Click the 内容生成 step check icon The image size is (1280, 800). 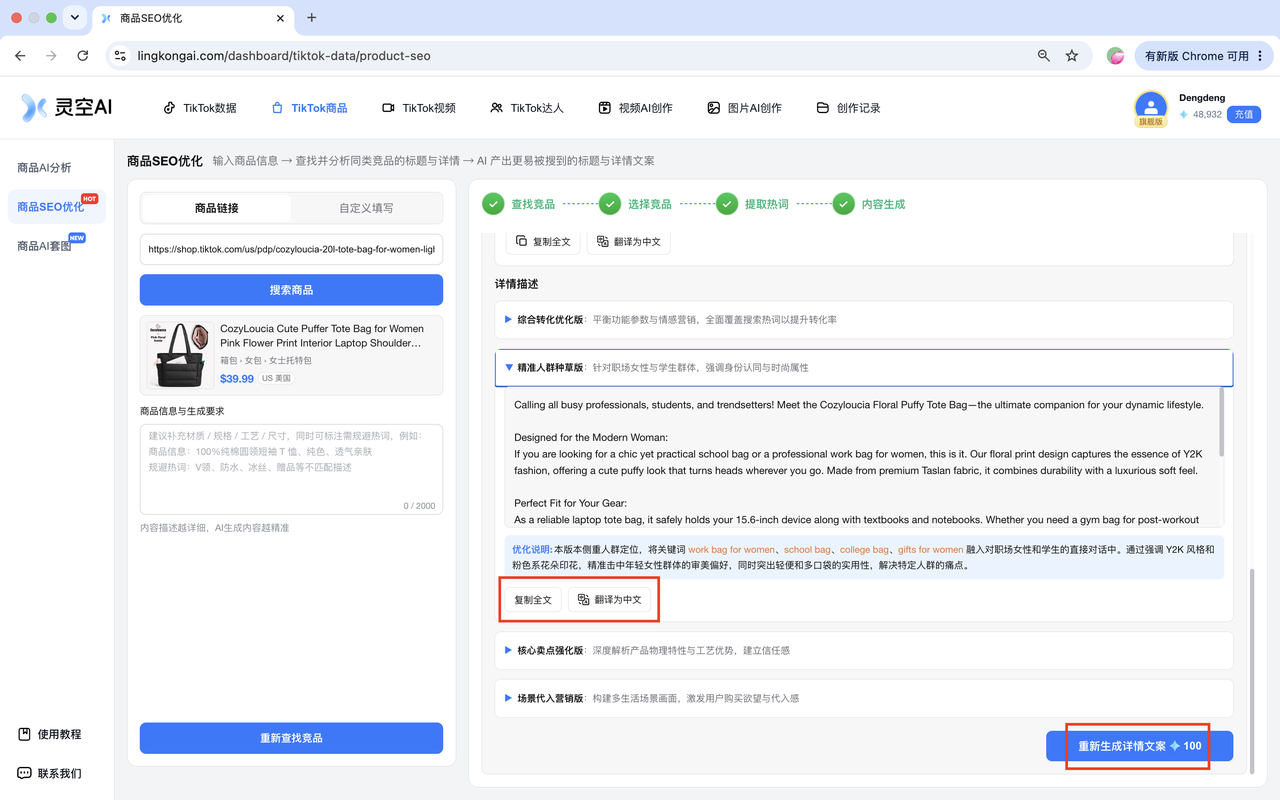tap(844, 204)
